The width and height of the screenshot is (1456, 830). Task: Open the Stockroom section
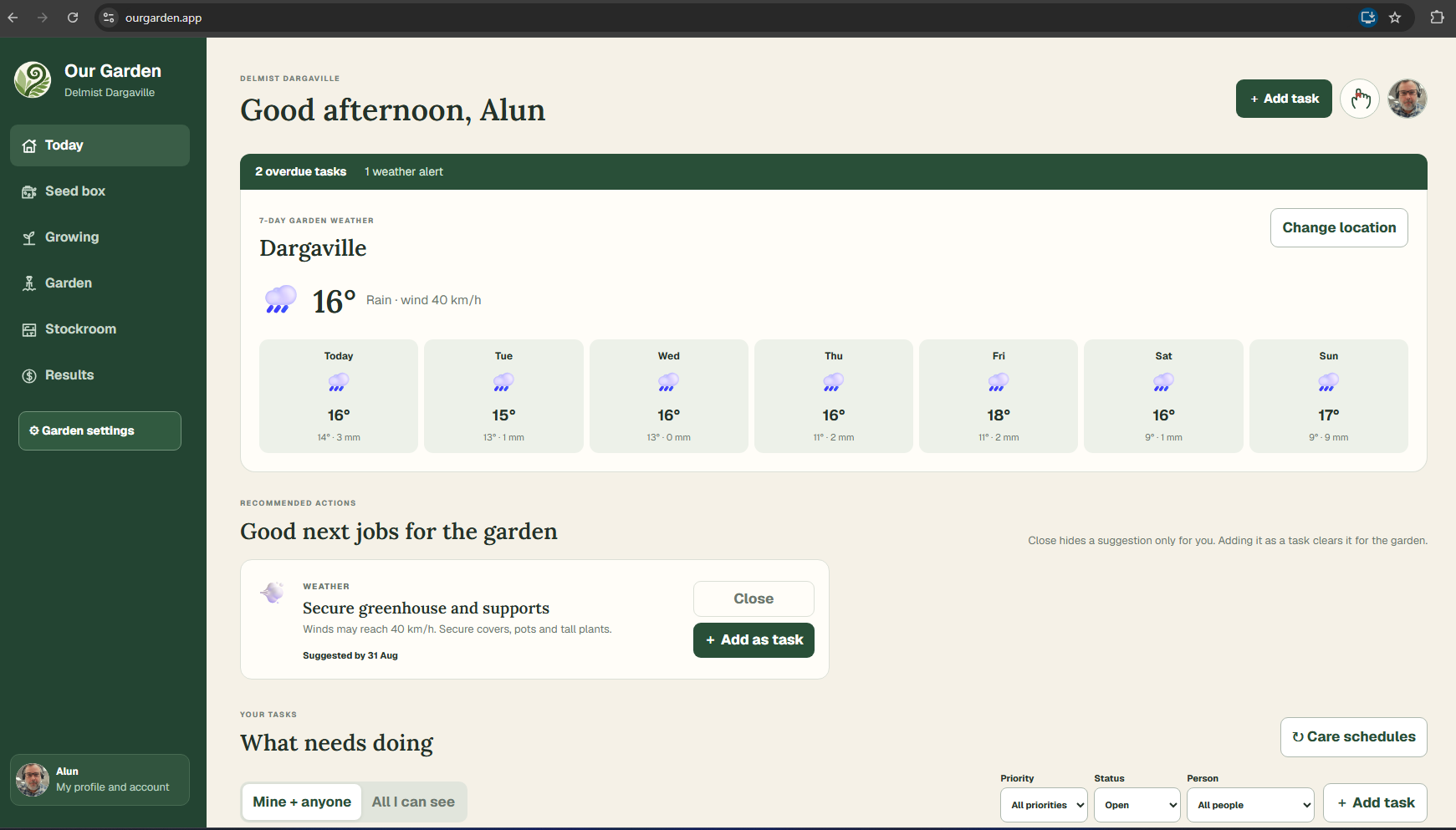click(100, 329)
